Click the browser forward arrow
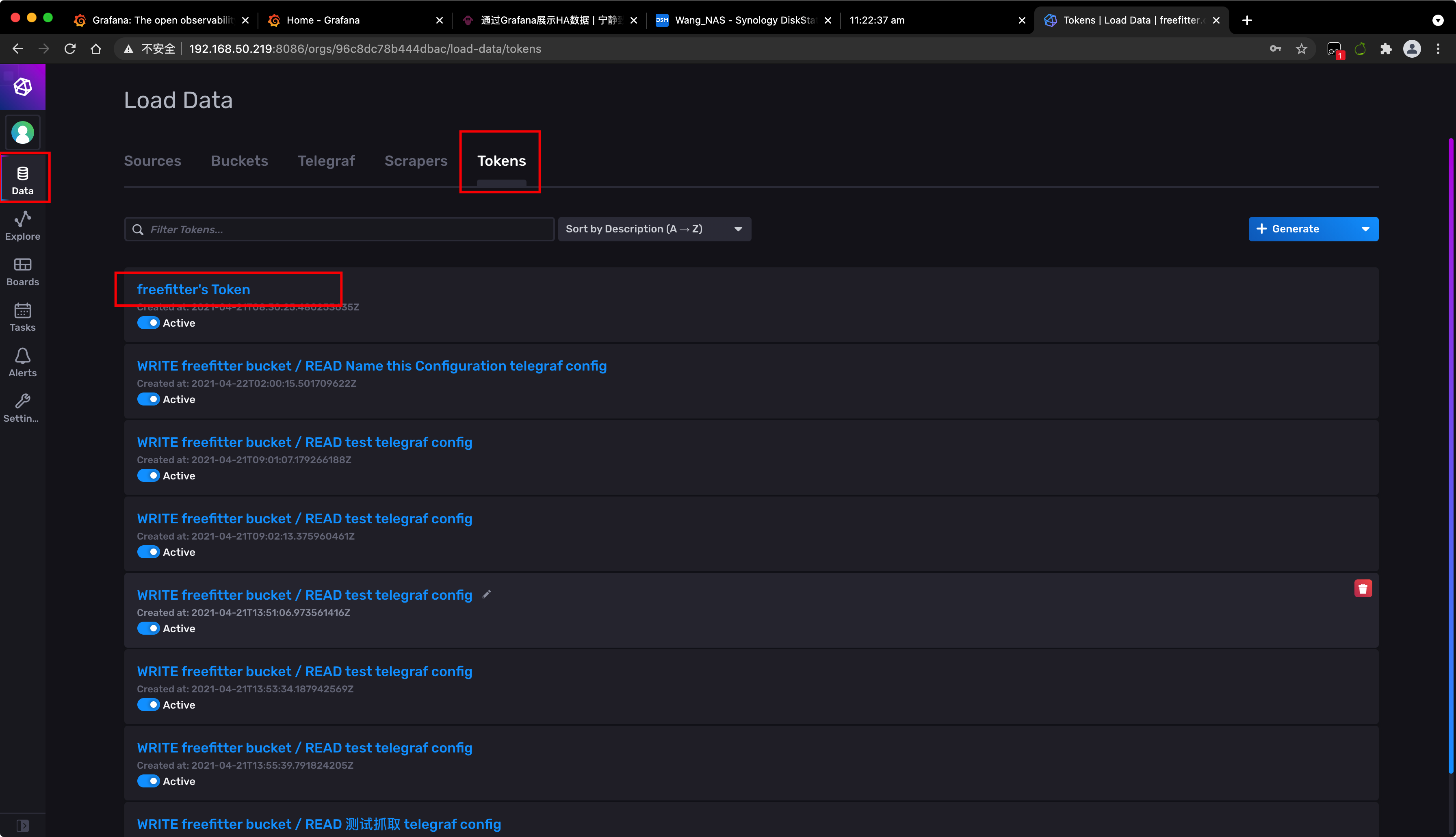 click(x=43, y=49)
